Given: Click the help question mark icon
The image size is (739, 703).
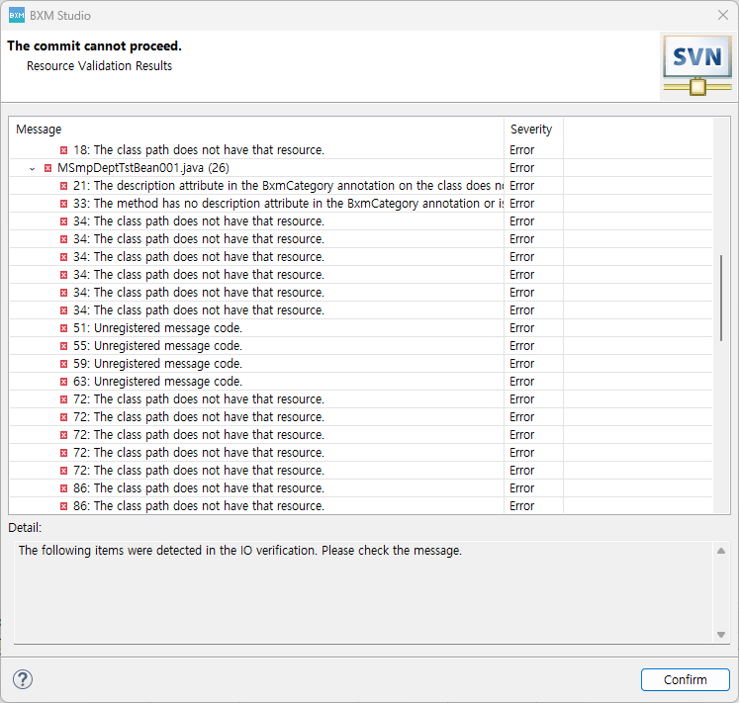Looking at the screenshot, I should coord(22,680).
